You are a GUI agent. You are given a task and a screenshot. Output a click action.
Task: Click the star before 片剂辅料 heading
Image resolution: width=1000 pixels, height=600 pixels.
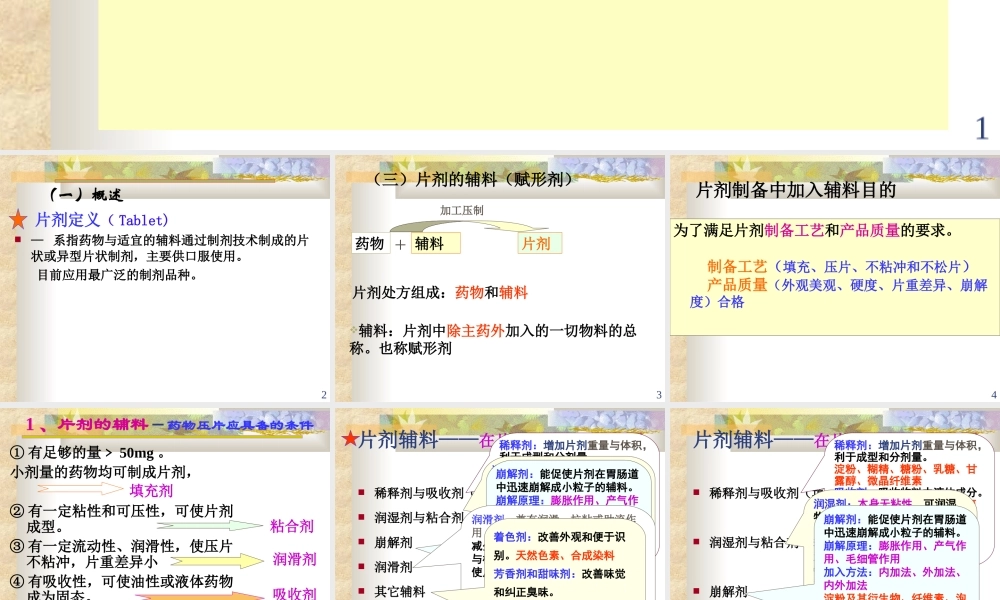click(x=350, y=438)
